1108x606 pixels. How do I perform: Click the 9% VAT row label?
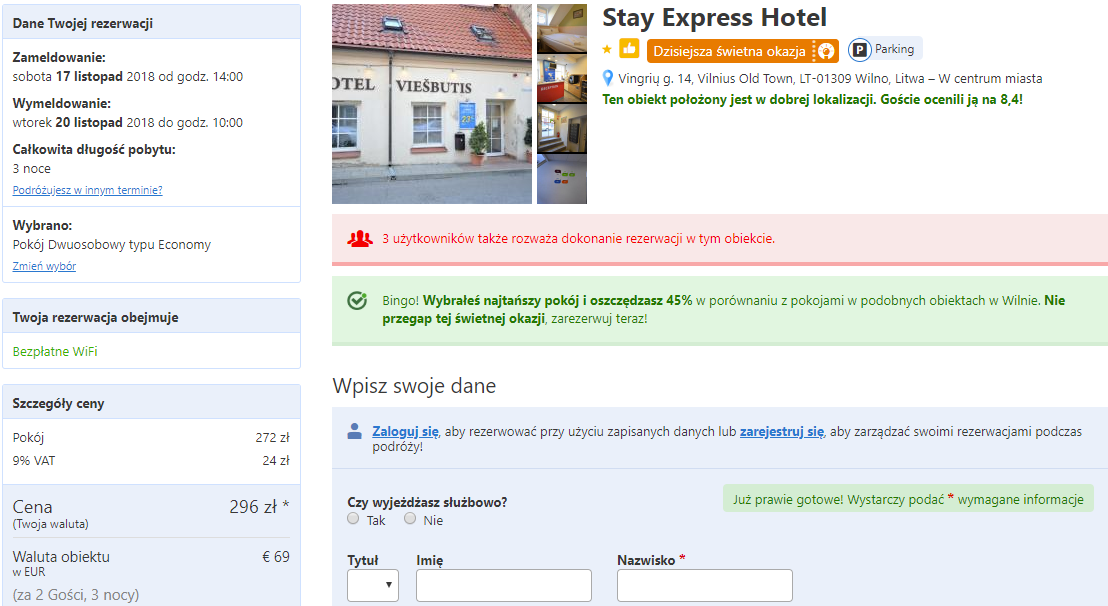click(x=34, y=461)
